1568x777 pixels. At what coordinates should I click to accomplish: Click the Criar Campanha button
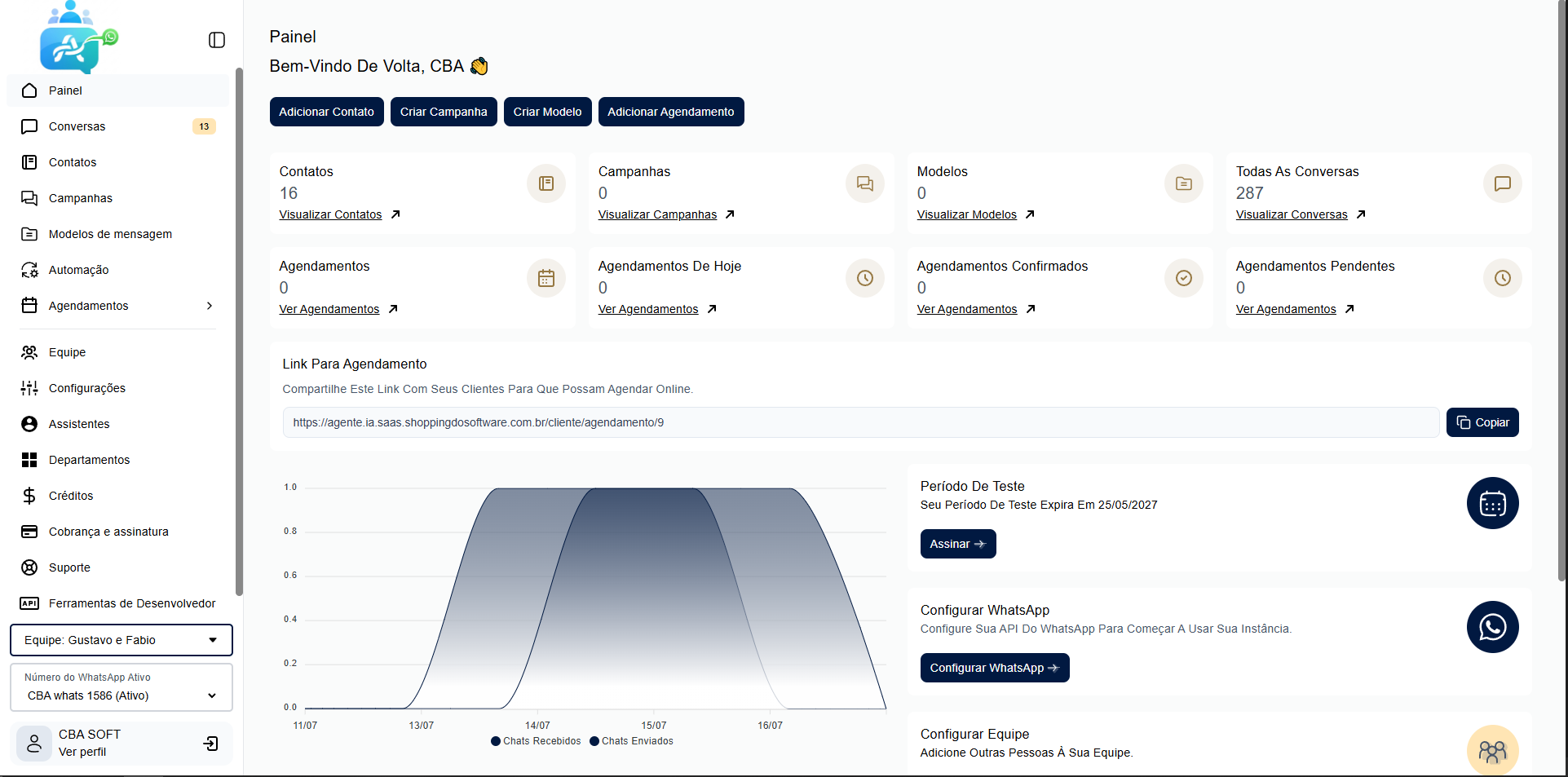[444, 112]
